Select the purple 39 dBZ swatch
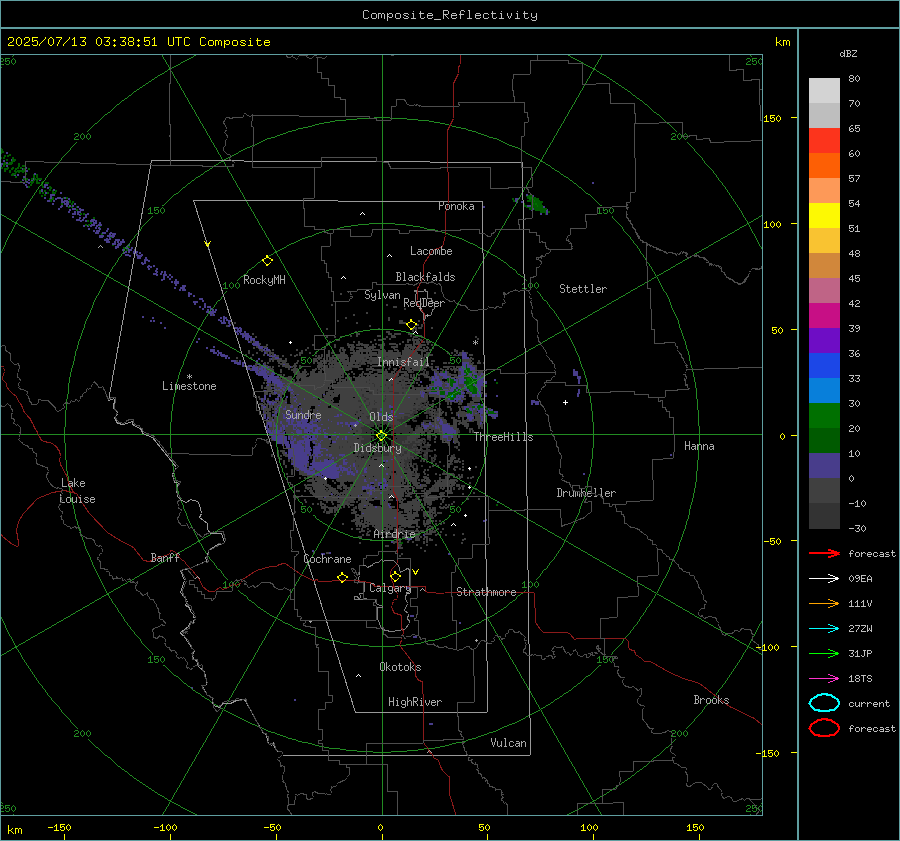Image resolution: width=900 pixels, height=841 pixels. [x=824, y=340]
